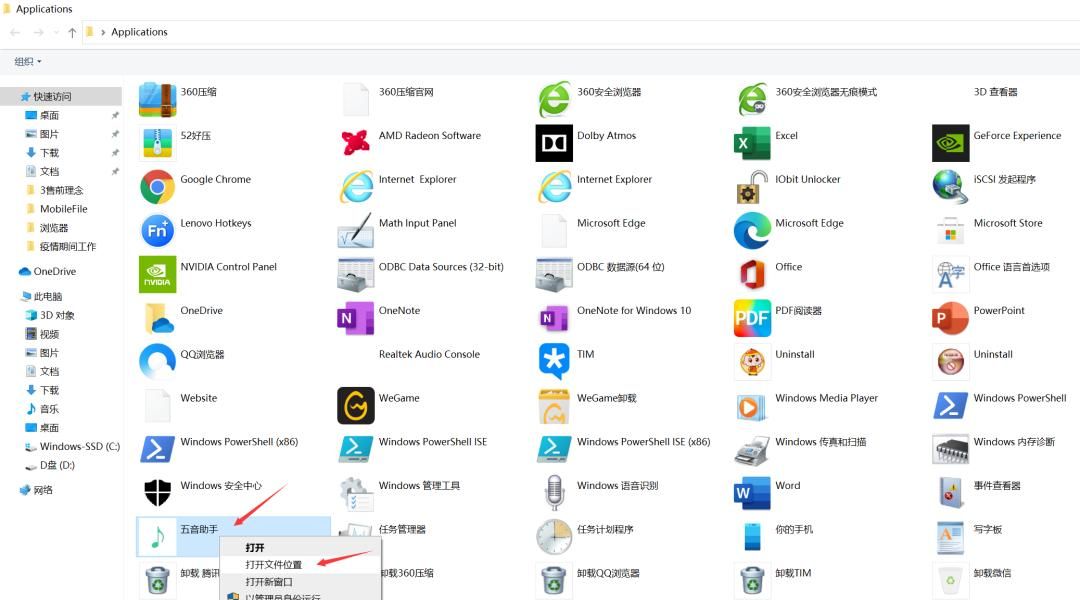
Task: Select ODBC Data Sources (32-bit) icon
Action: pos(355,274)
